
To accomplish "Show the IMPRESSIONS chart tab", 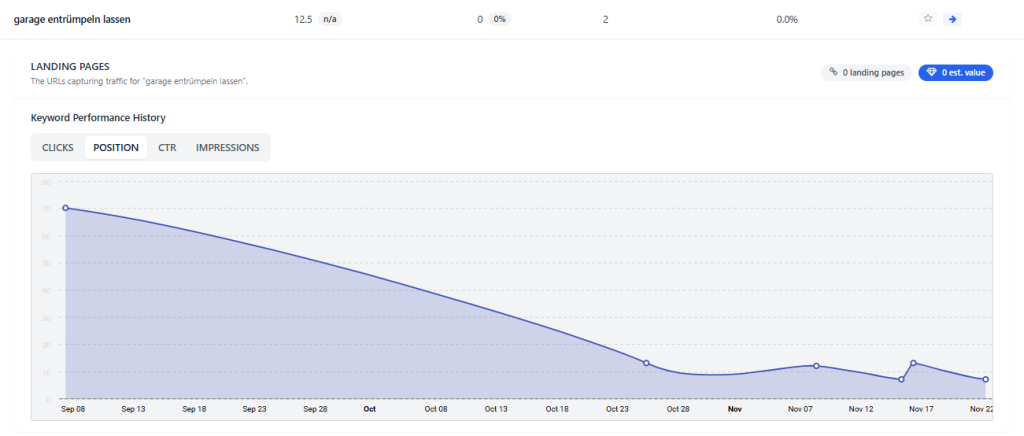I will pyautogui.click(x=227, y=148).
